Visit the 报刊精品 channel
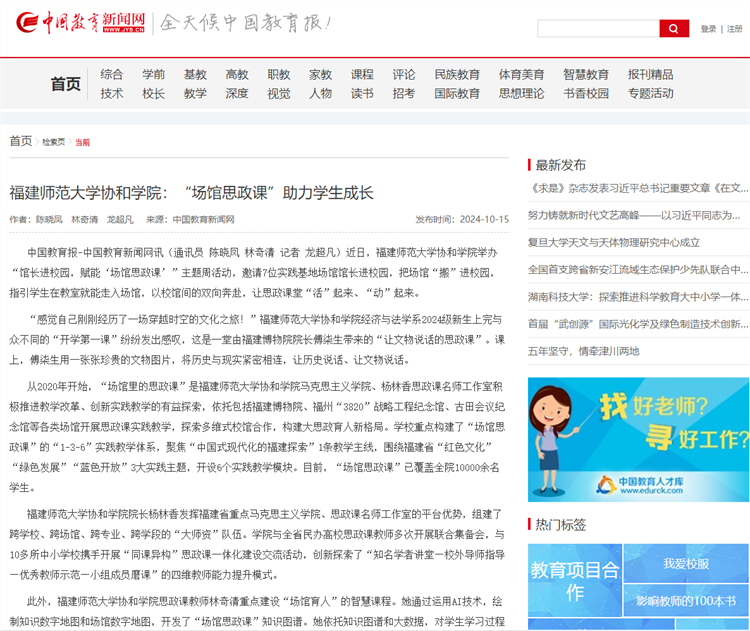Screen dimensions: 750x631 651,74
